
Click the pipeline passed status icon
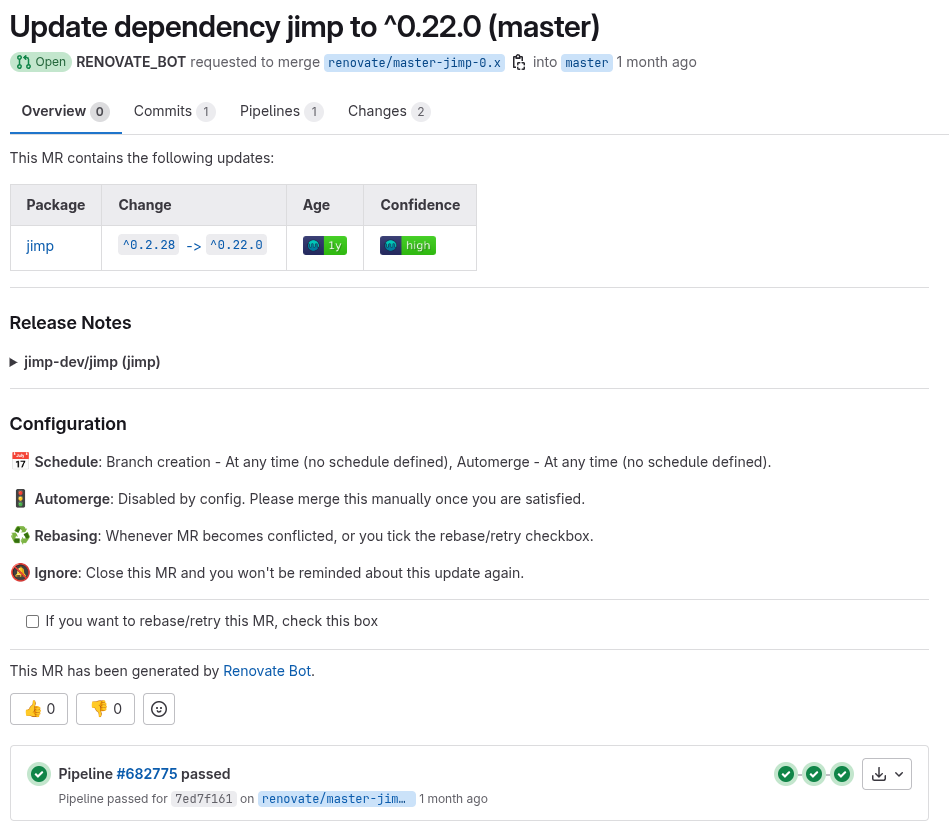[x=39, y=774]
